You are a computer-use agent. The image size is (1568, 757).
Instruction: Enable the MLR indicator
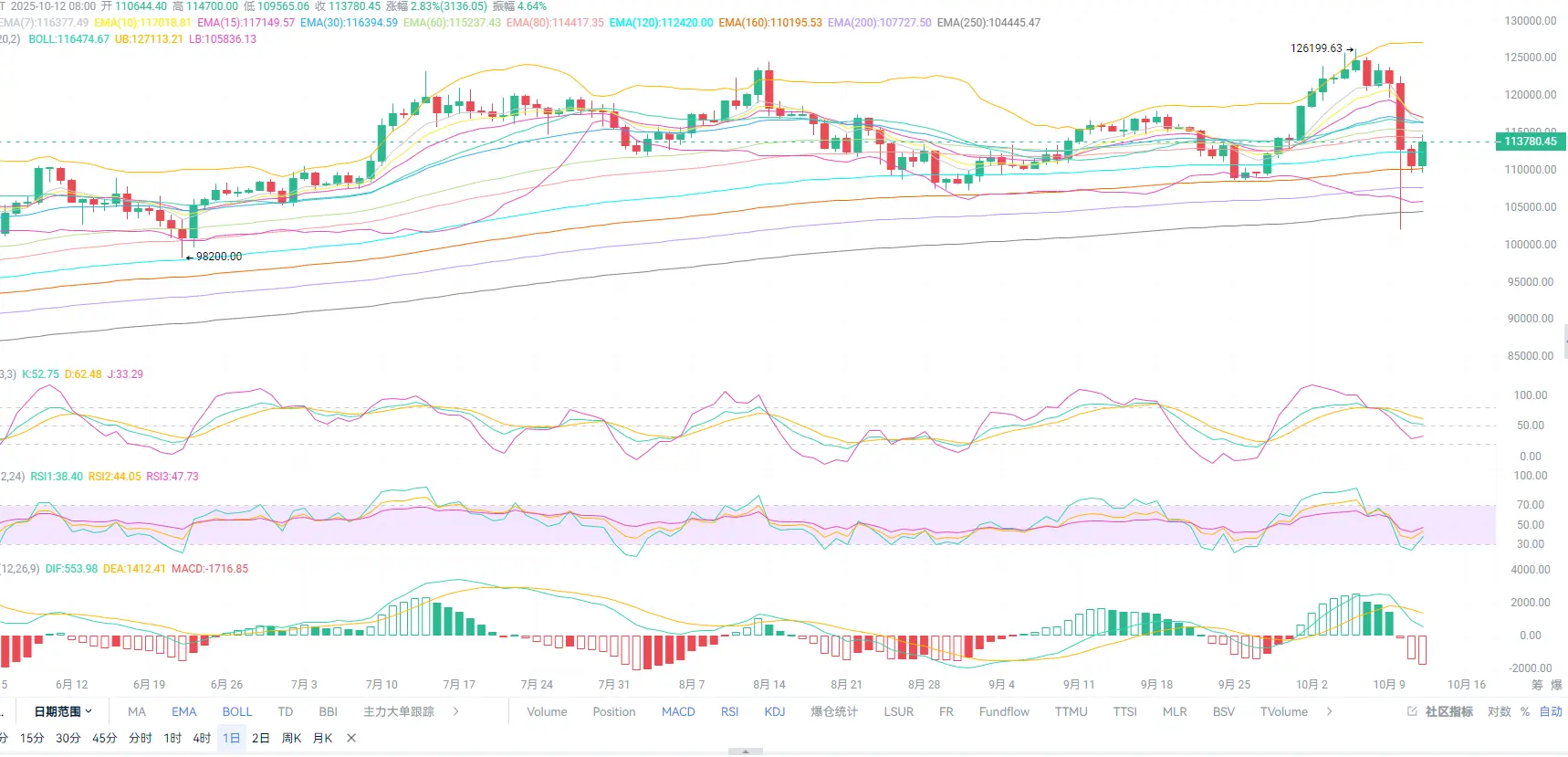pos(1175,711)
